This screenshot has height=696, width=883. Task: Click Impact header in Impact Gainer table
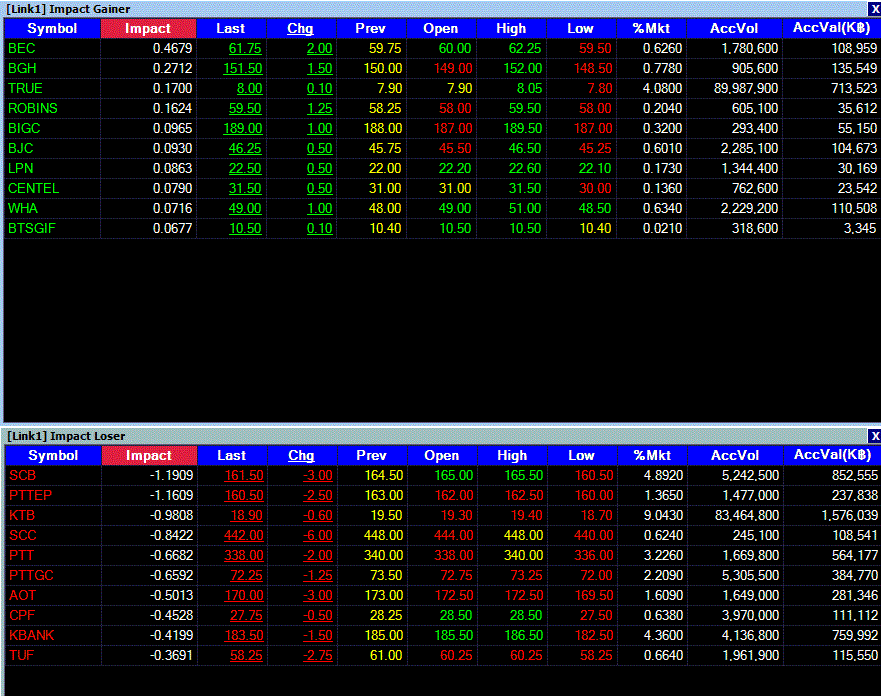148,29
